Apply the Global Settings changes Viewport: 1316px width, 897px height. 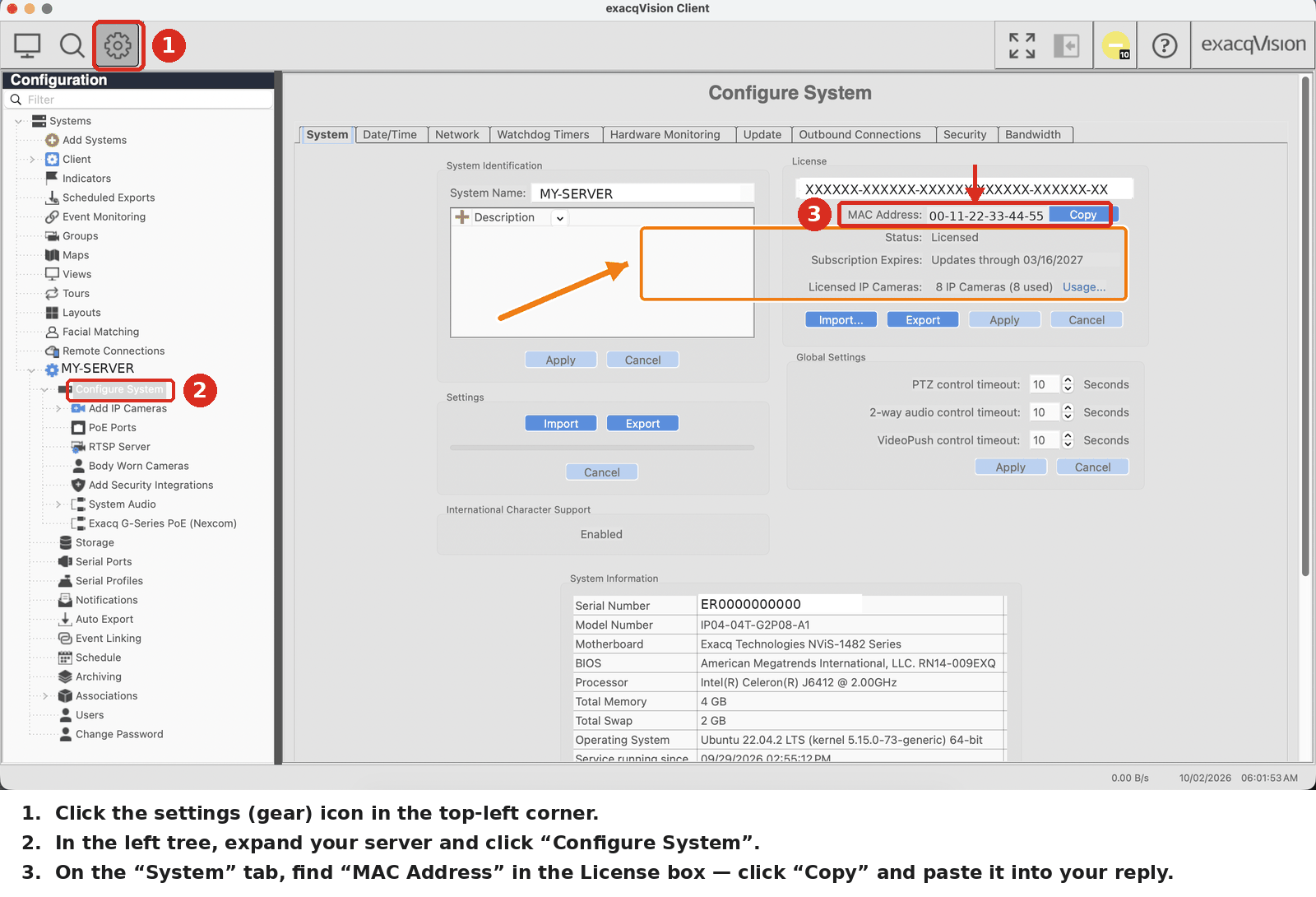[1011, 467]
